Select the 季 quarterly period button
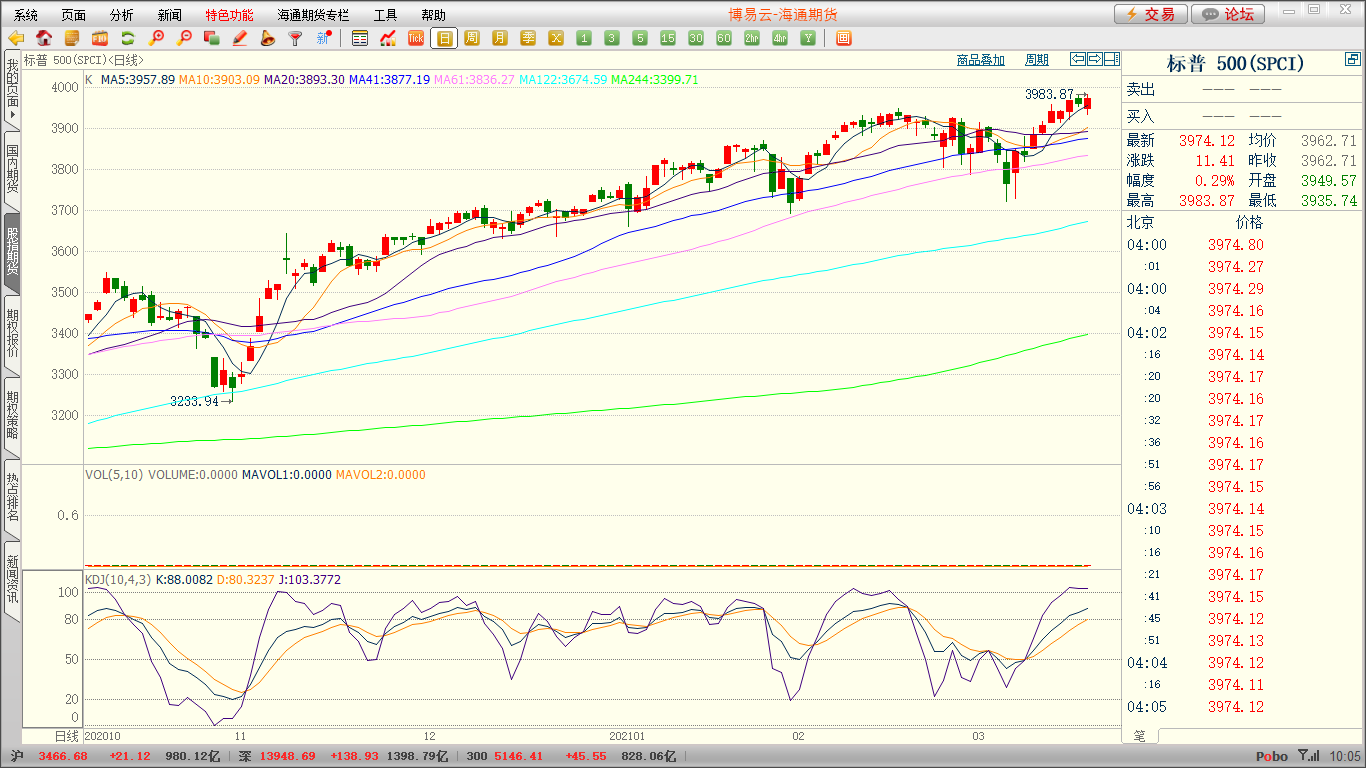Viewport: 1366px width, 768px height. point(528,38)
